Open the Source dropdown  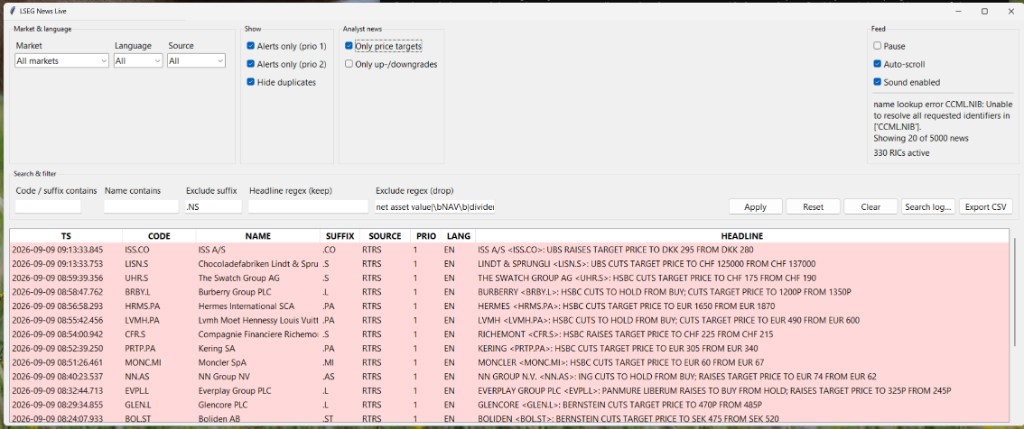coord(197,61)
